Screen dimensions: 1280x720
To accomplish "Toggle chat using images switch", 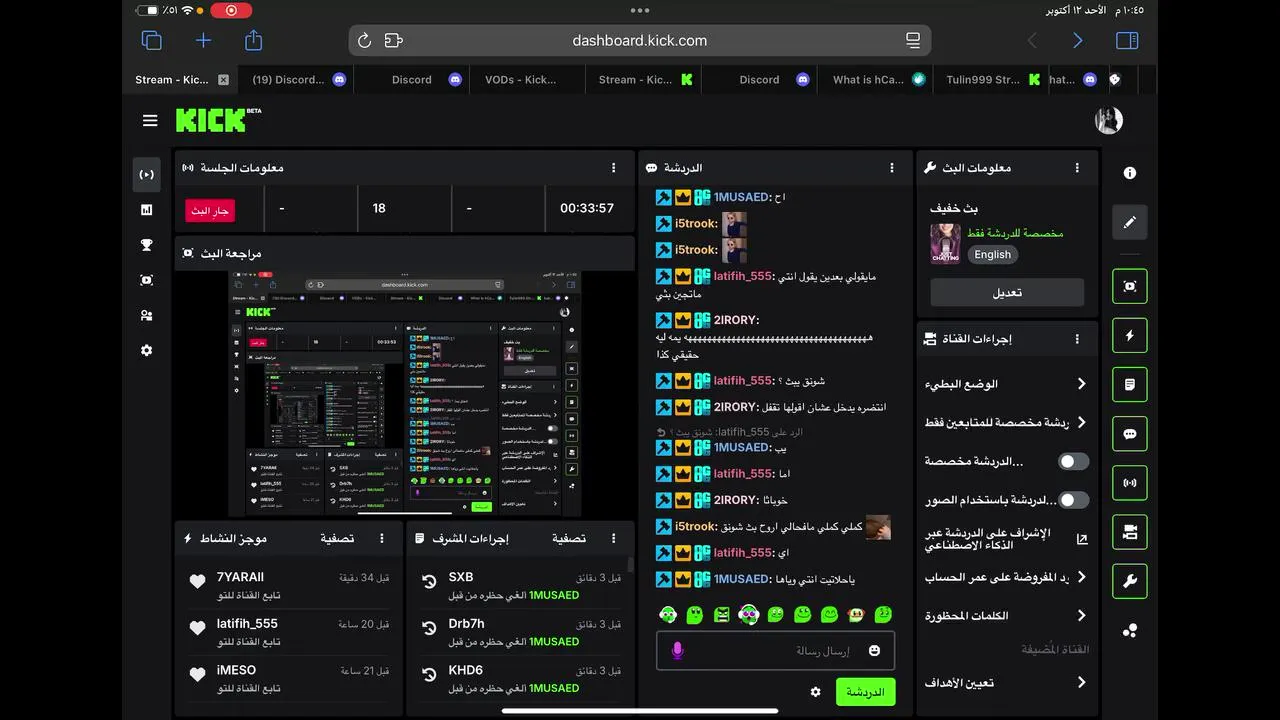I will [x=1074, y=500].
